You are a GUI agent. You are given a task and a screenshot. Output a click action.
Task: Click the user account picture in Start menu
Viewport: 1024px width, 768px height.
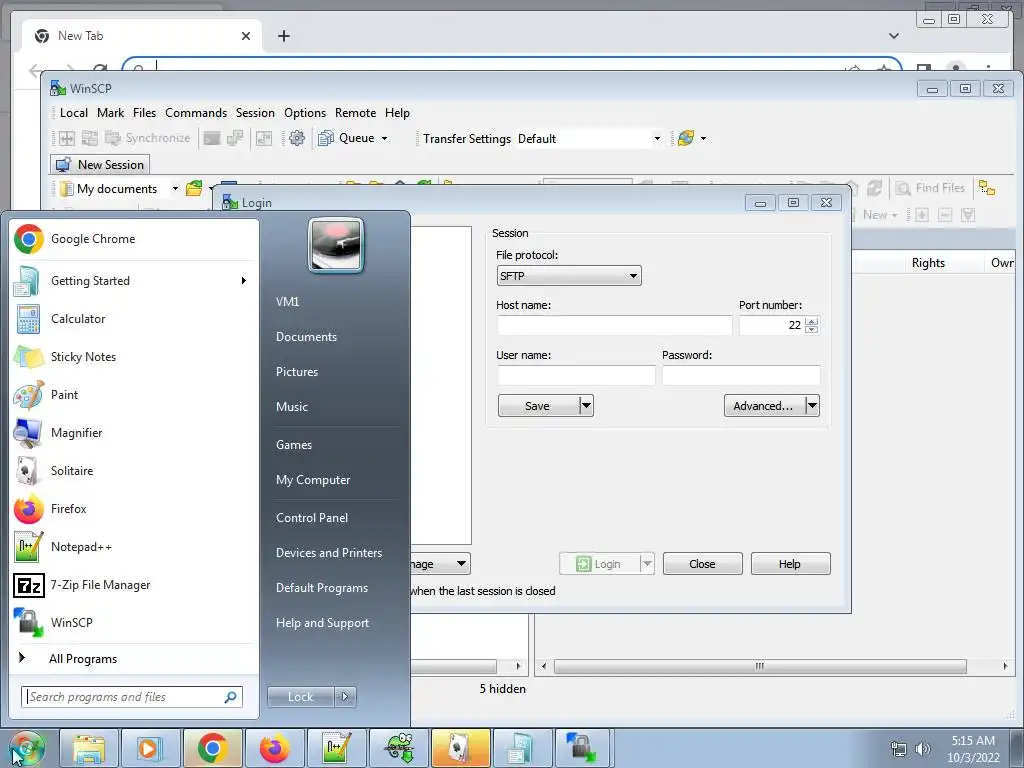point(336,246)
